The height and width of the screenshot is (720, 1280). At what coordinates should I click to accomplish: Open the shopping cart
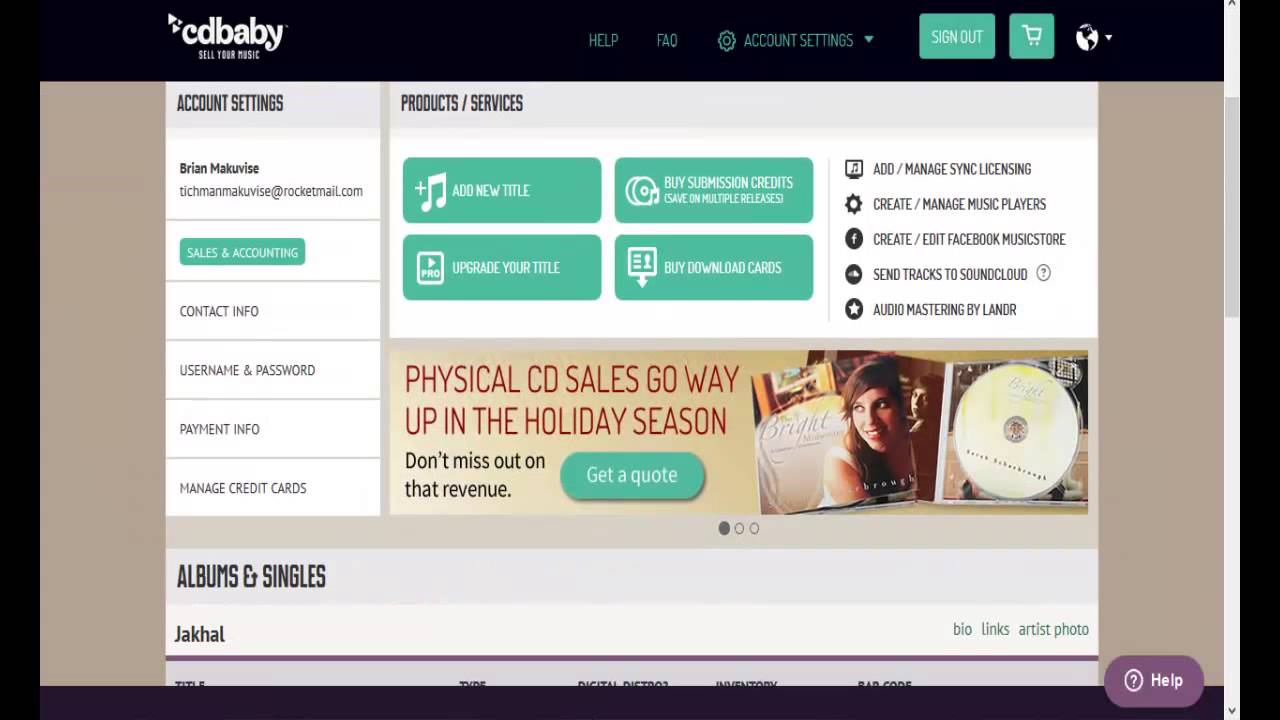1032,36
